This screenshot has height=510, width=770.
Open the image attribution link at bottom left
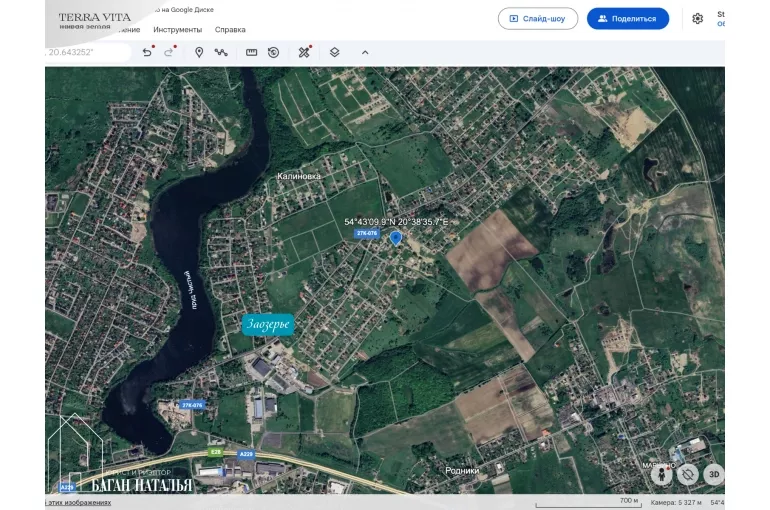(80, 502)
